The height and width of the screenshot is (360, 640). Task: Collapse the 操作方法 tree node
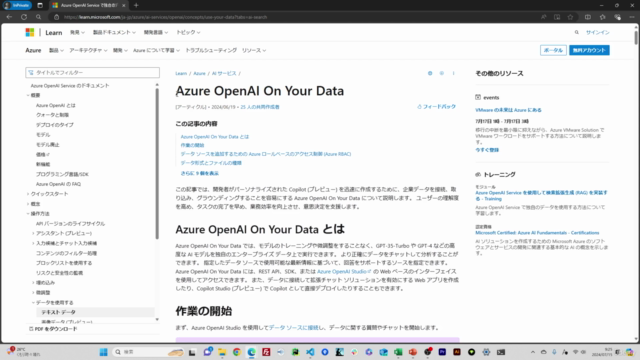[x=28, y=213]
